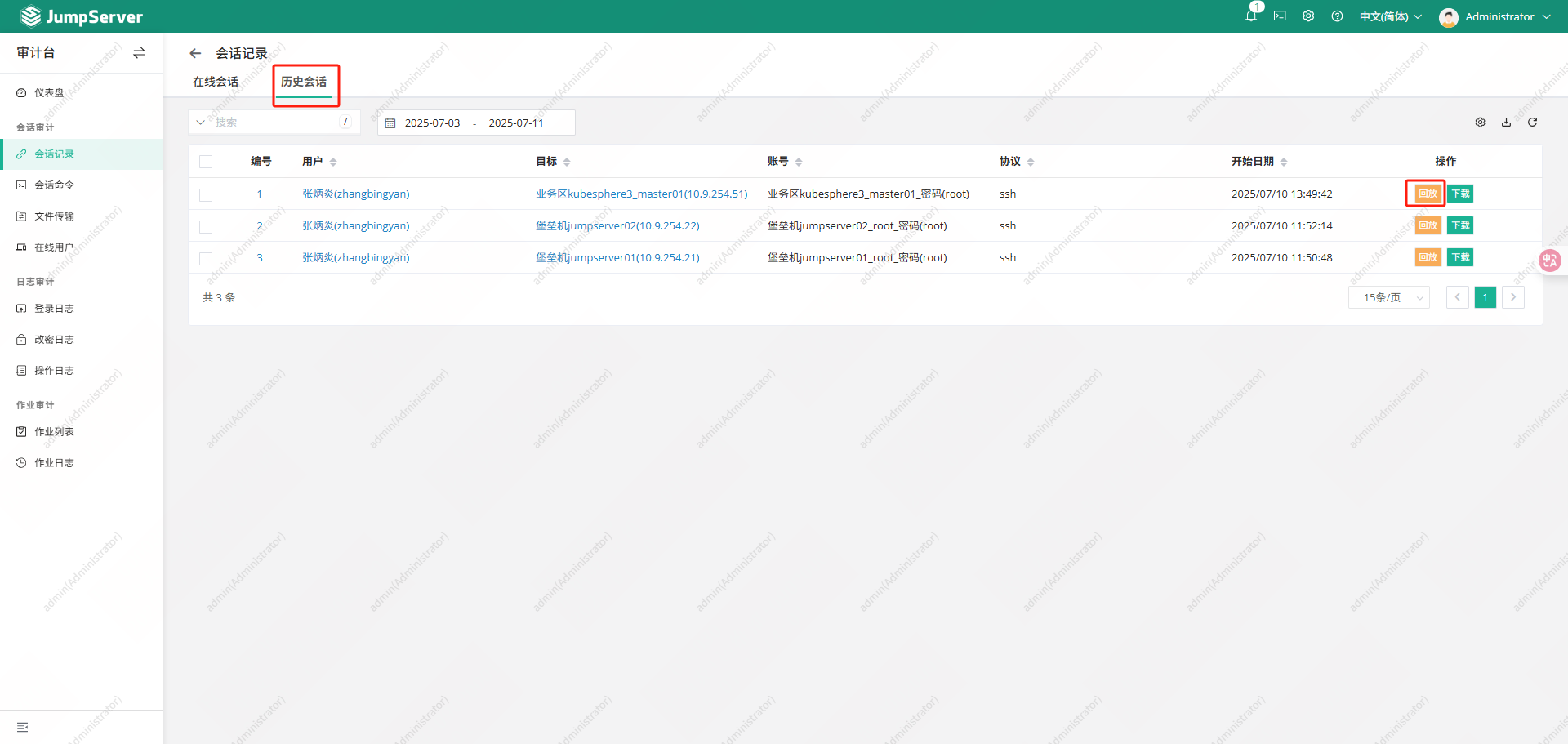Click the 搜索 search input field
This screenshot has width=1568, height=744.
tap(275, 123)
